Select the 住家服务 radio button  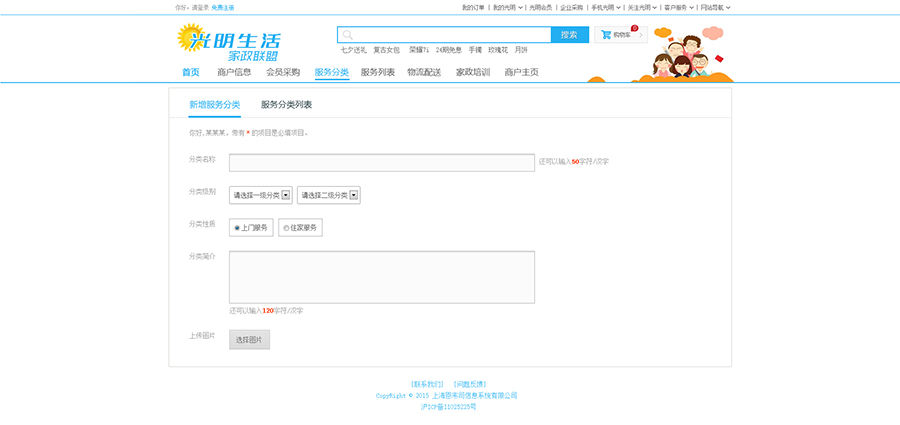pos(286,228)
